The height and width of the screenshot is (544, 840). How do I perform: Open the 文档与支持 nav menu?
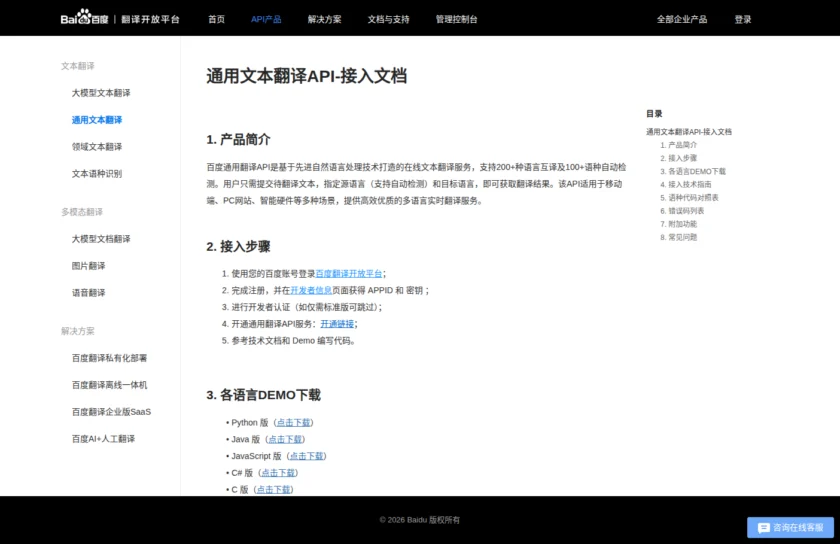[388, 19]
